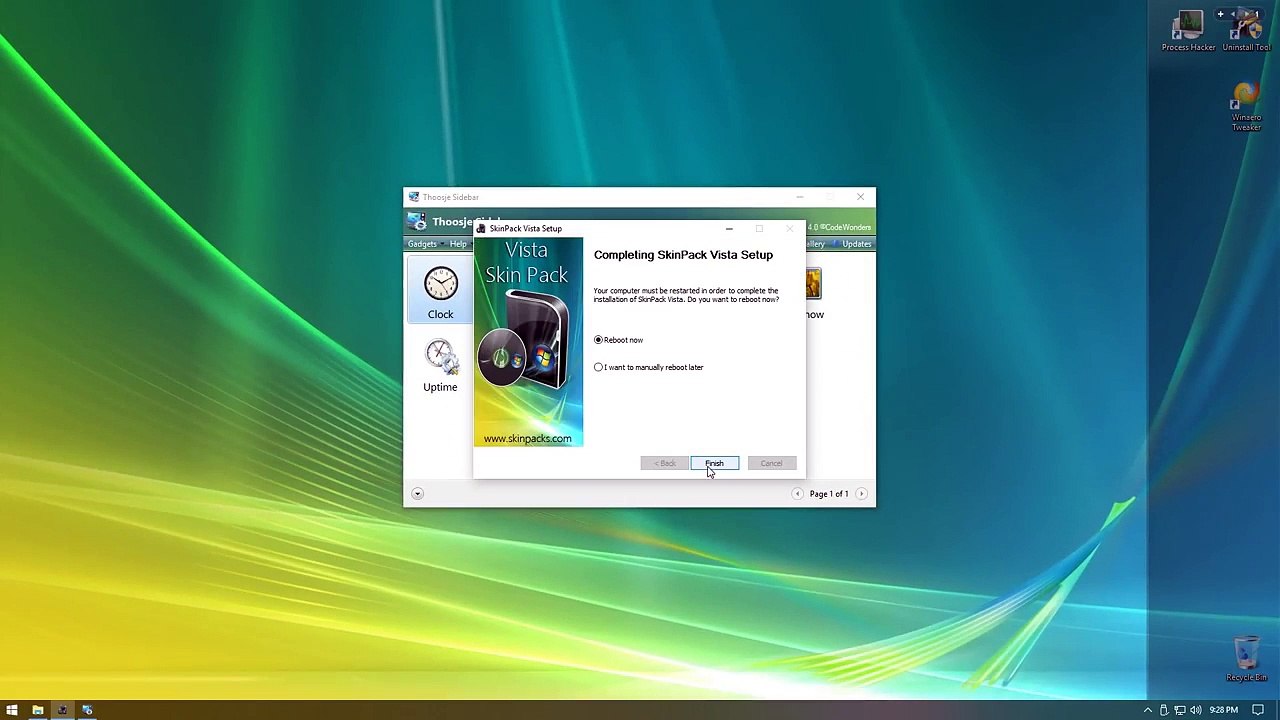Image resolution: width=1280 pixels, height=720 pixels.
Task: Switch to SkinPack setup taskbar item
Action: coord(62,710)
